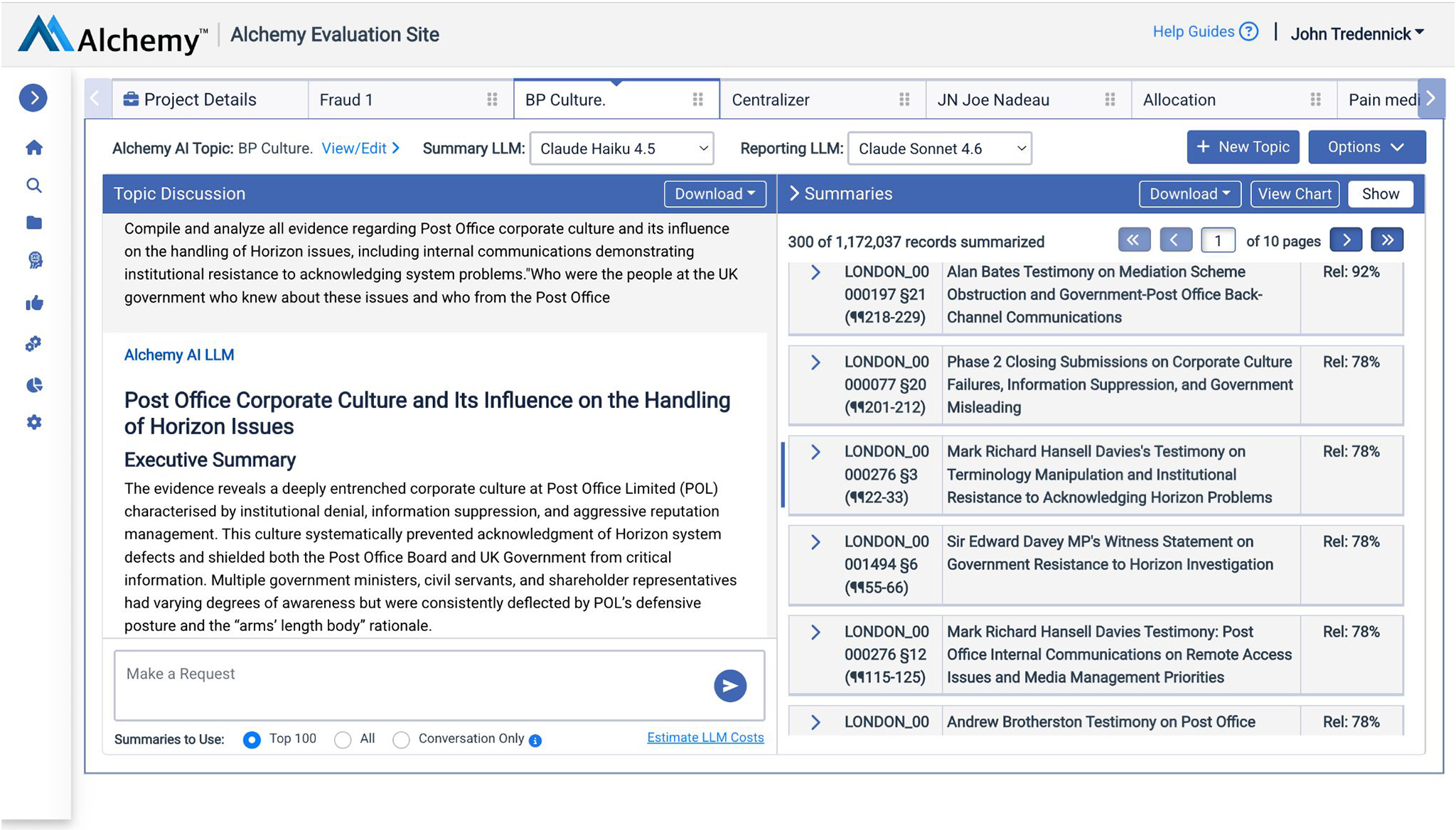Open the pie chart icon in sidebar
Screen dimensions: 1456x830
pyautogui.click(x=34, y=385)
